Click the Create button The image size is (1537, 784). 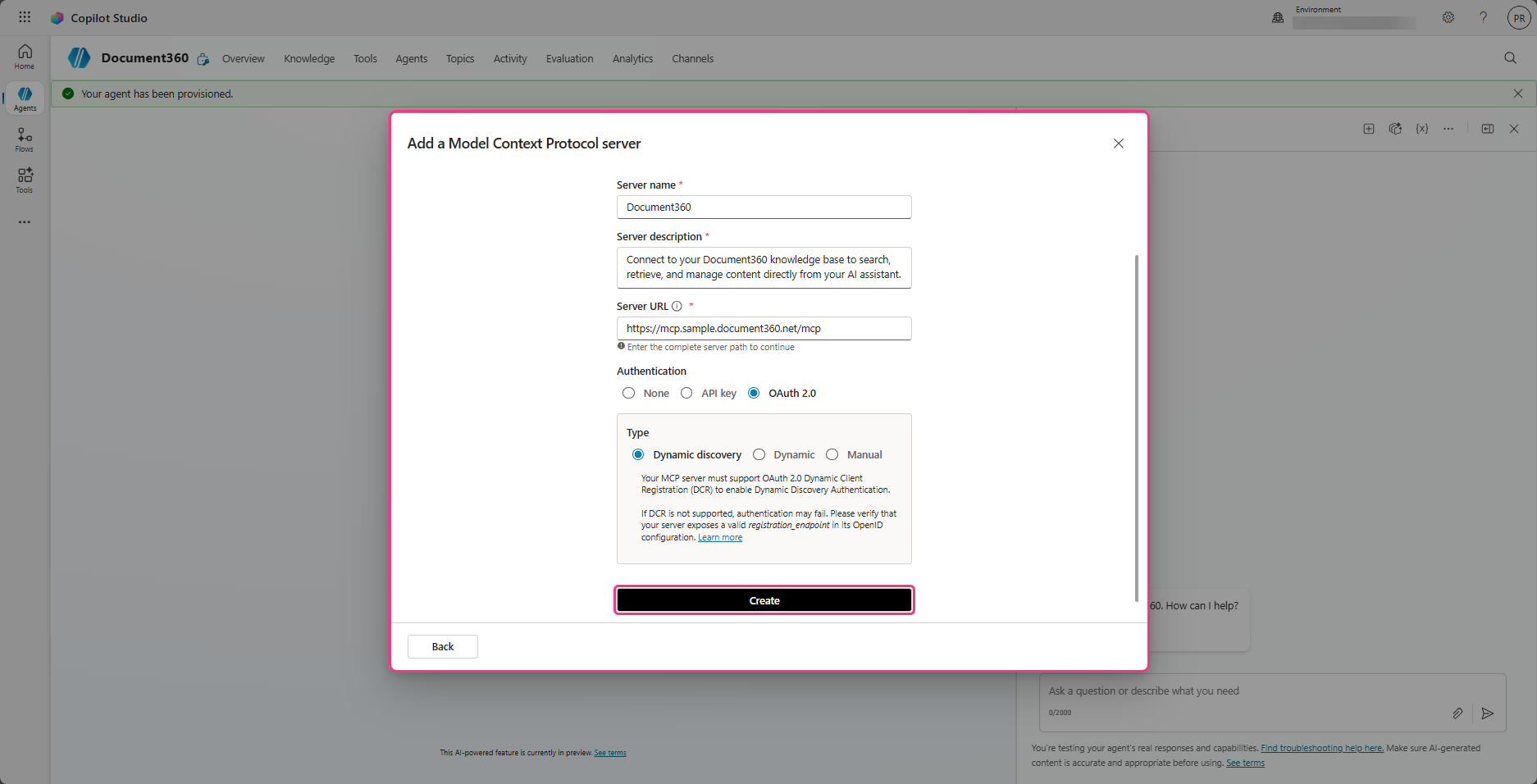pyautogui.click(x=764, y=599)
